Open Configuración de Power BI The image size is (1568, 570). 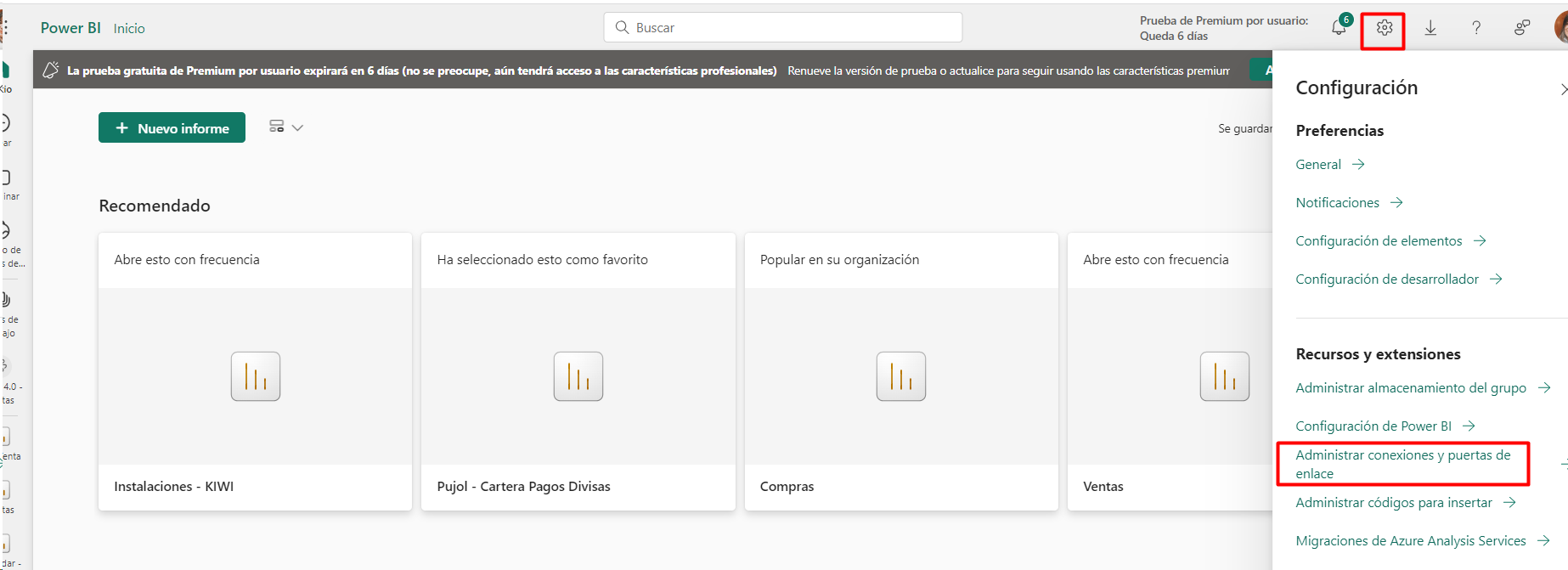[1385, 426]
